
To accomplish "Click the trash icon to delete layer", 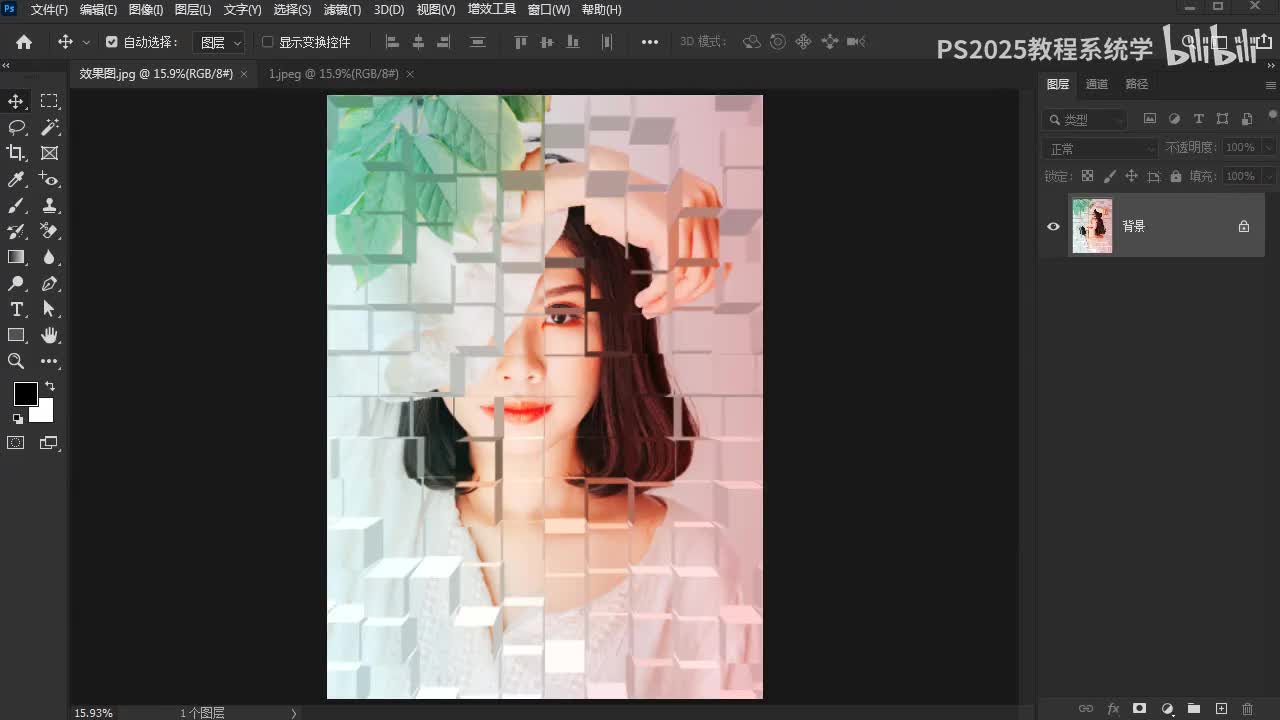I will coord(1247,709).
